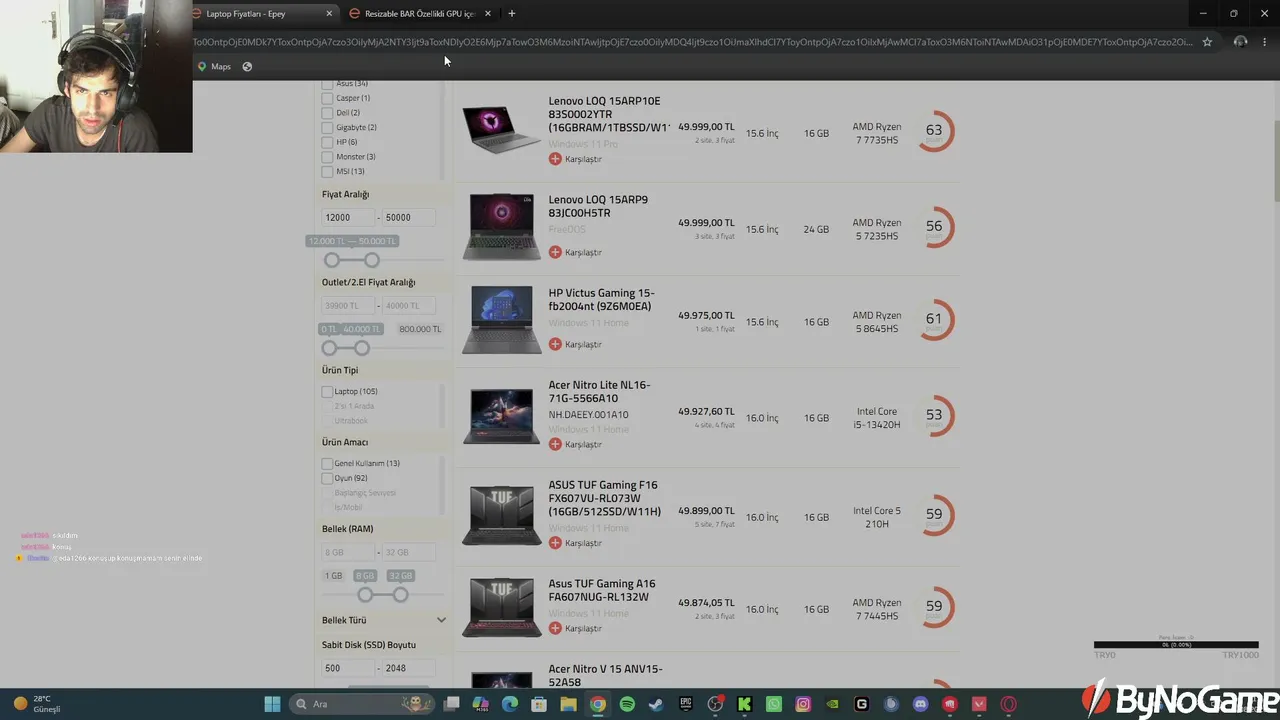Open WhatsApp from the taskbar

(774, 704)
